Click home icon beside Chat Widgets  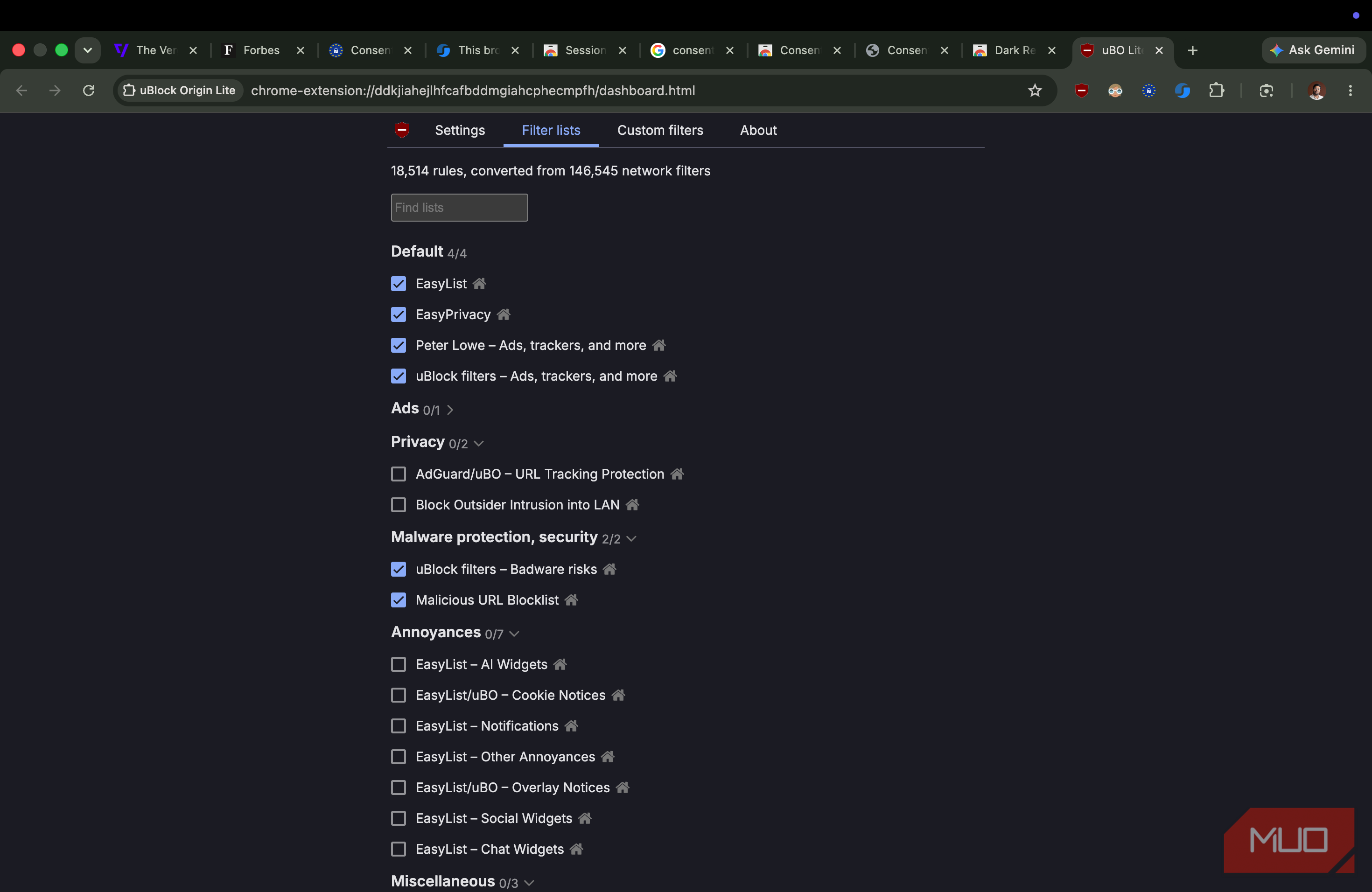pos(576,849)
